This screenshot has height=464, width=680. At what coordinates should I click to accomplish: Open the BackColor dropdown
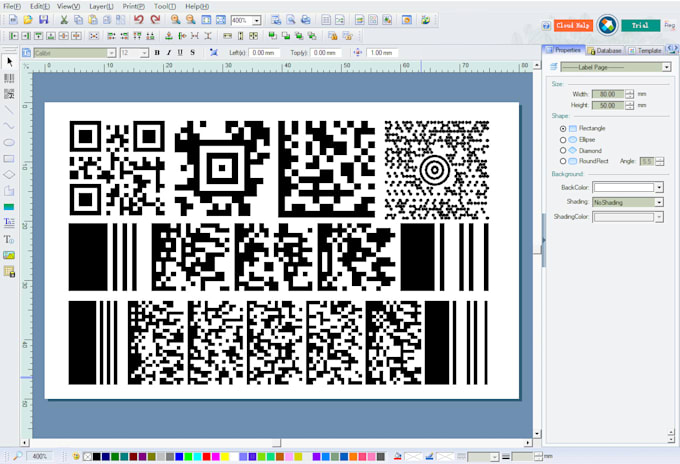pos(659,187)
